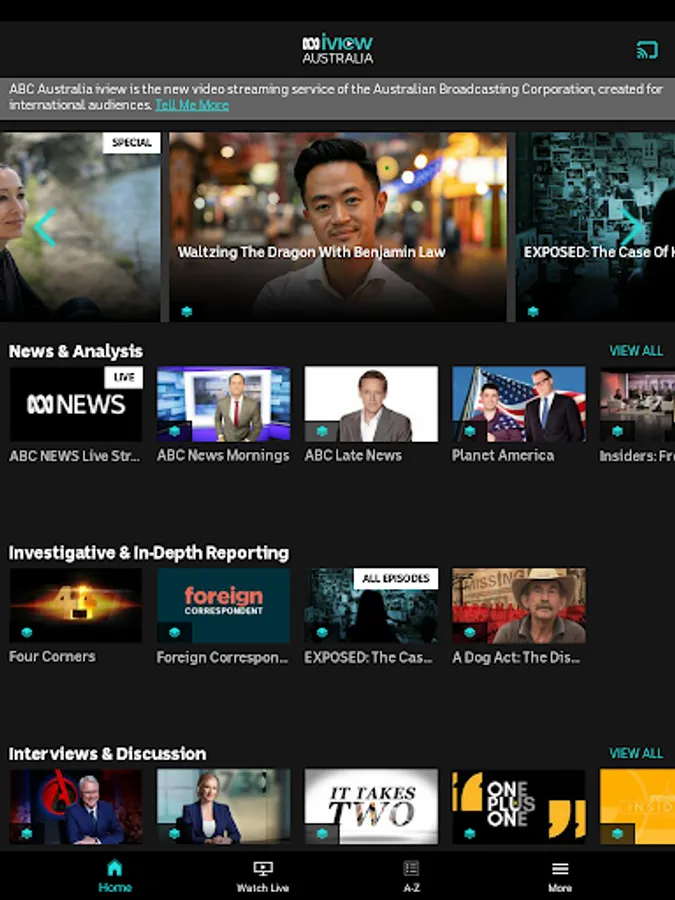Tap cube icon on Waltzing The Dragon banner

[187, 312]
